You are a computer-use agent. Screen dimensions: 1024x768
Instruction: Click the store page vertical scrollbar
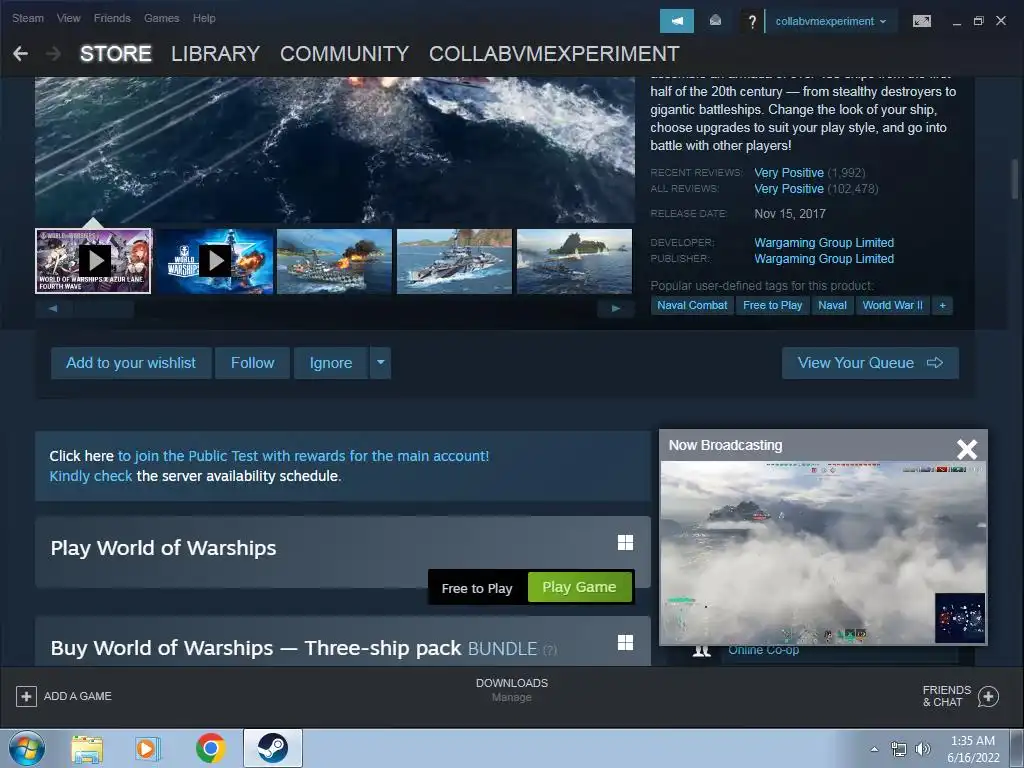pyautogui.click(x=1014, y=180)
